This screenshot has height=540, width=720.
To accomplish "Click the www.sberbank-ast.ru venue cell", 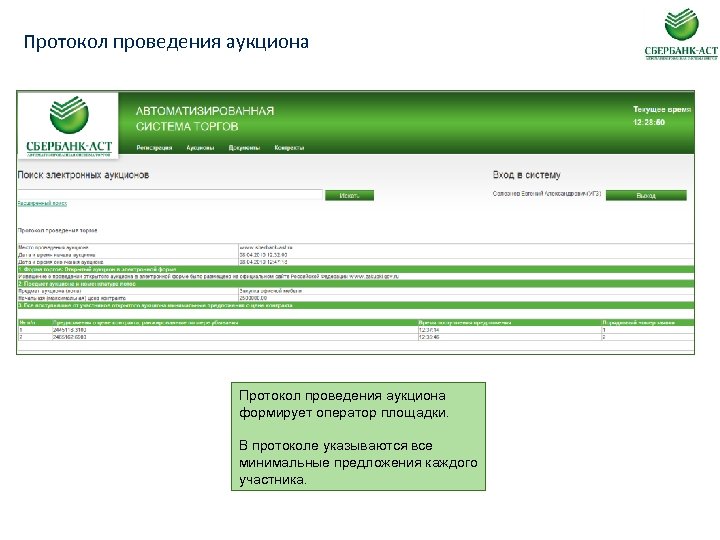I will (466, 247).
